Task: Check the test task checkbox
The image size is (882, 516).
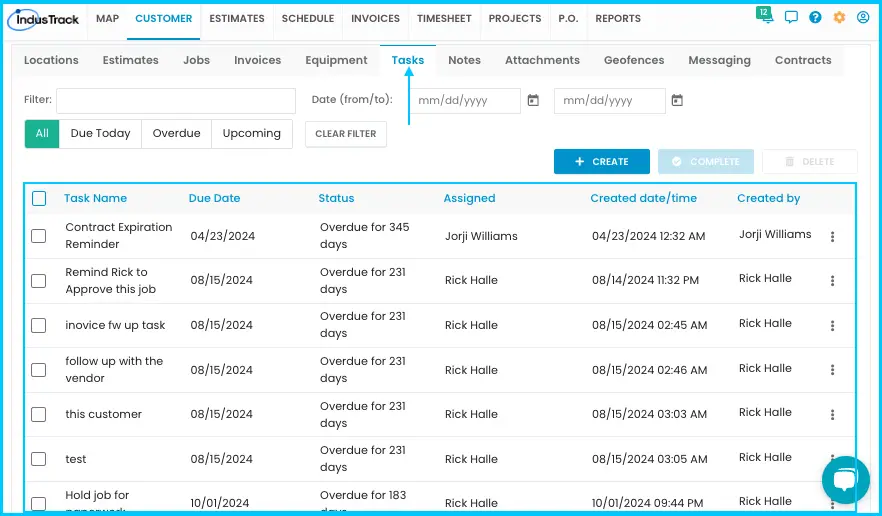Action: tap(38, 459)
